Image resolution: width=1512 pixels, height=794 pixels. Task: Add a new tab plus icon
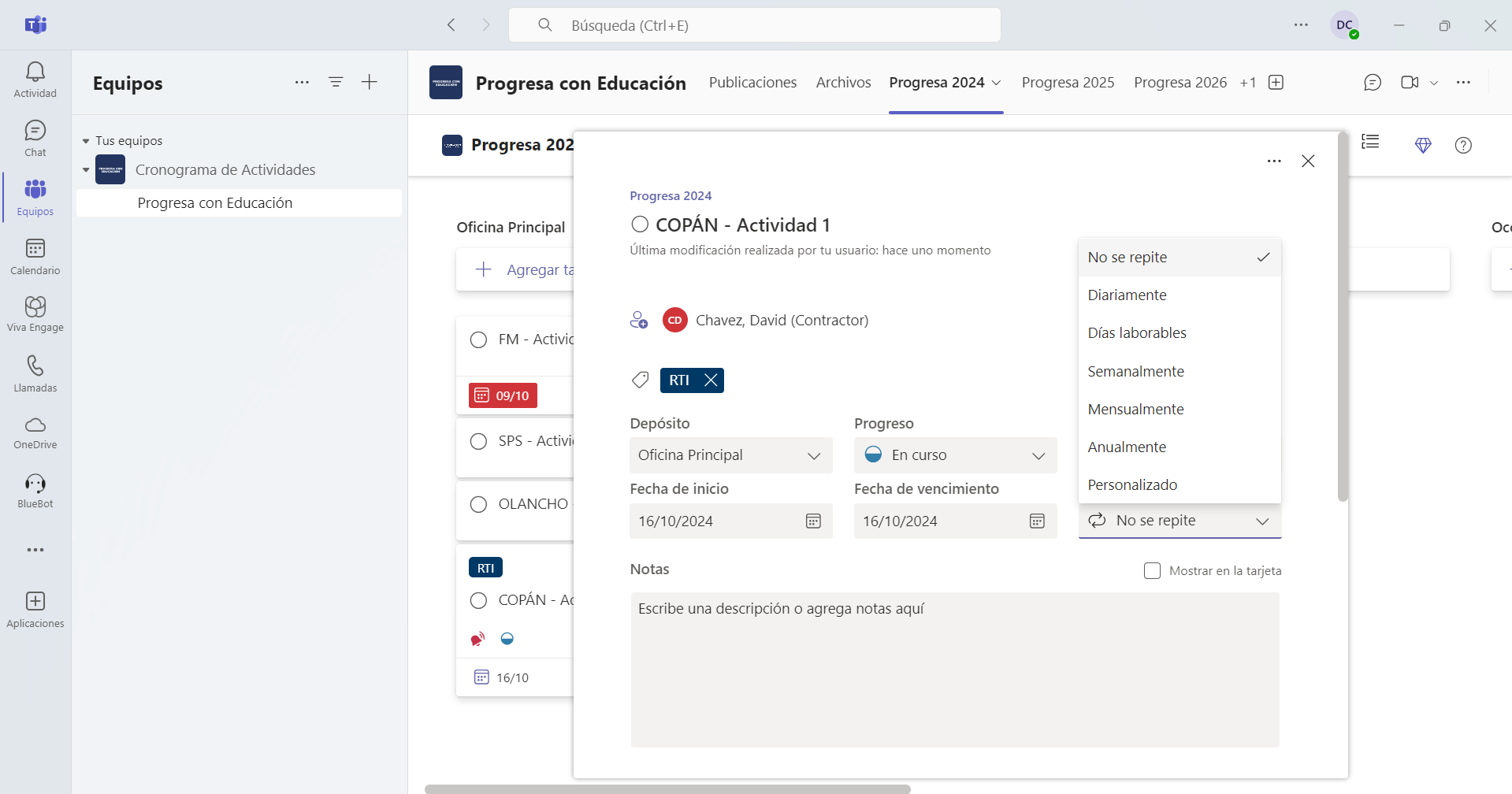point(1276,83)
